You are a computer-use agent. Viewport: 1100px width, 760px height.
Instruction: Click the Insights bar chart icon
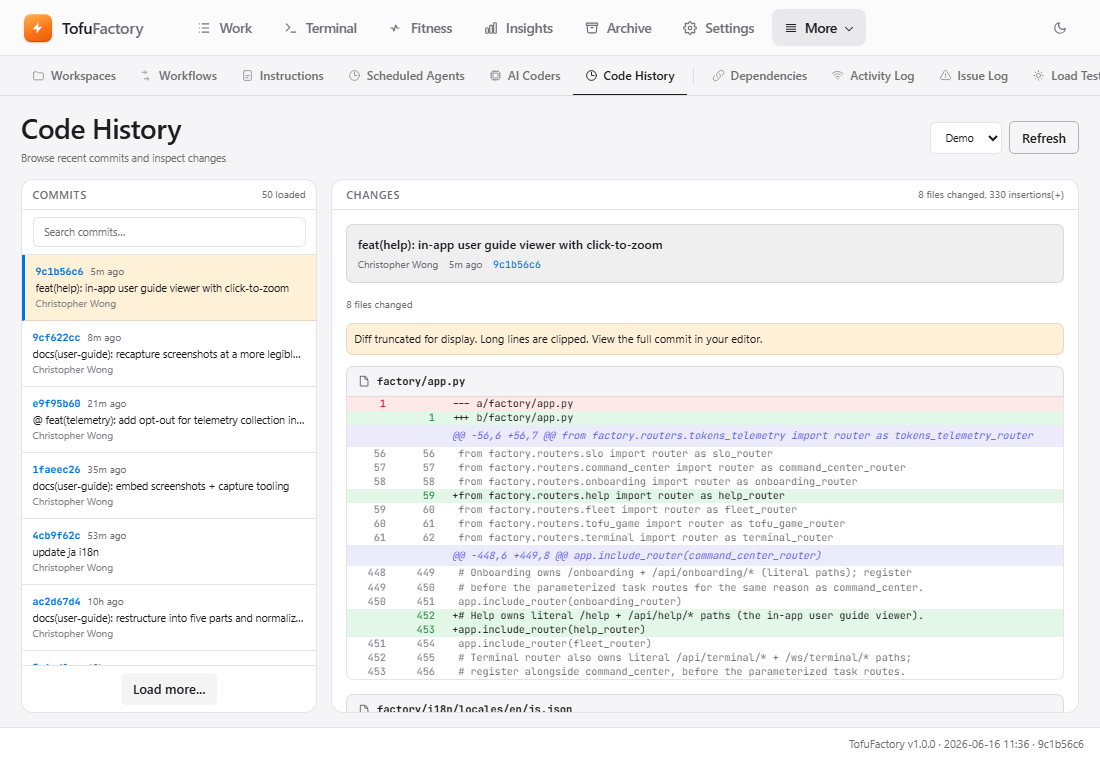(491, 28)
